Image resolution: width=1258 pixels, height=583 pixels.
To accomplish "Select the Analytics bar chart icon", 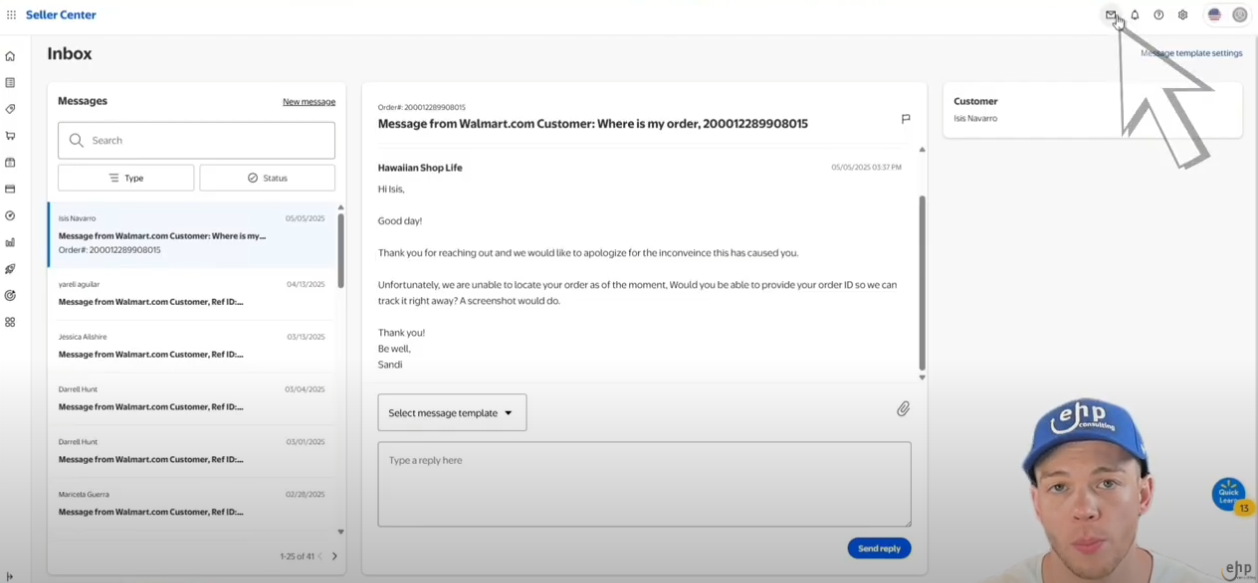I will (x=10, y=242).
